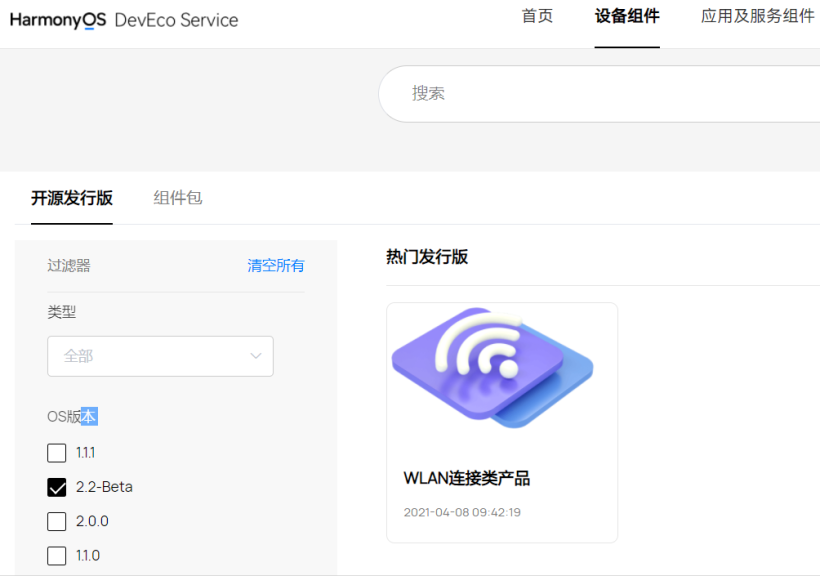Open the 类型 全部 dropdown
Screen dimensions: 820x576
coord(160,356)
